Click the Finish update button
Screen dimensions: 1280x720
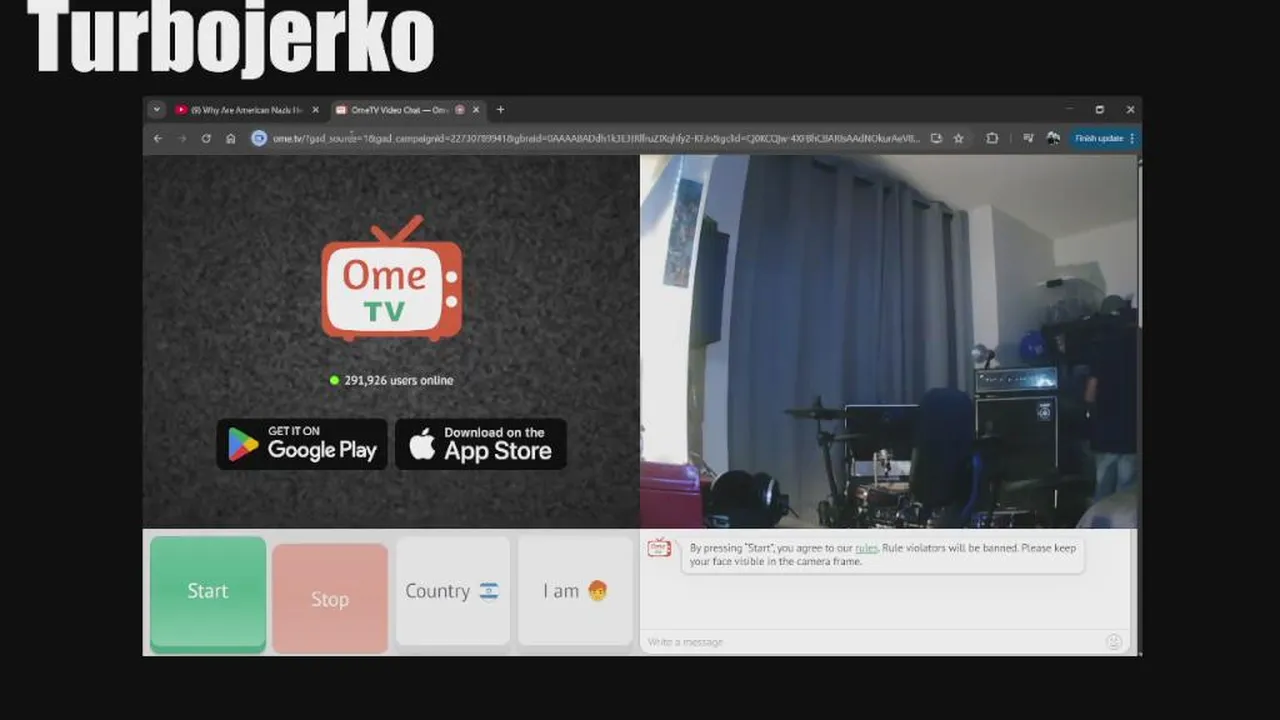[x=1104, y=138]
